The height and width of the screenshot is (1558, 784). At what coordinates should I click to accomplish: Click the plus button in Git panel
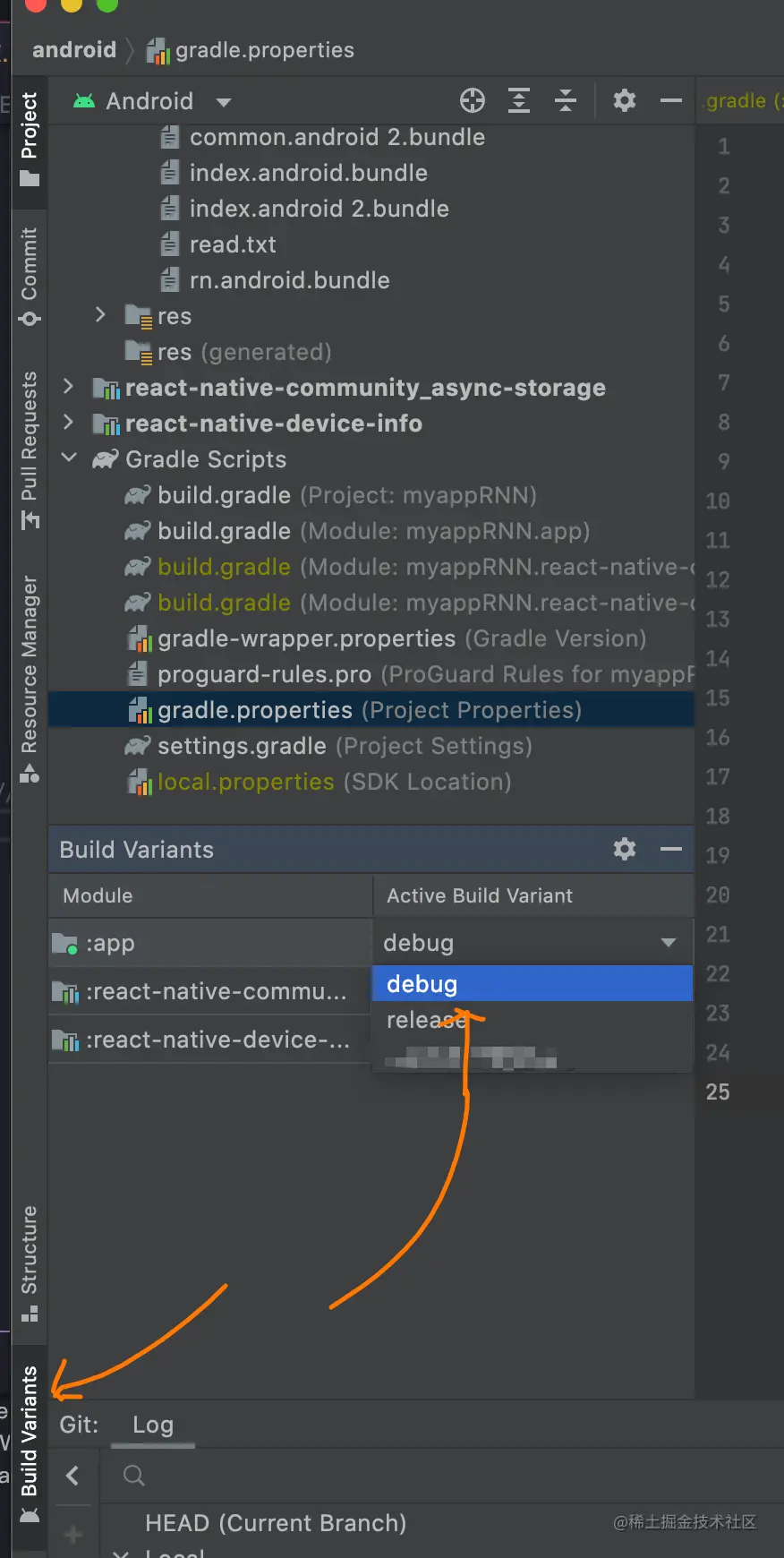tap(73, 1535)
